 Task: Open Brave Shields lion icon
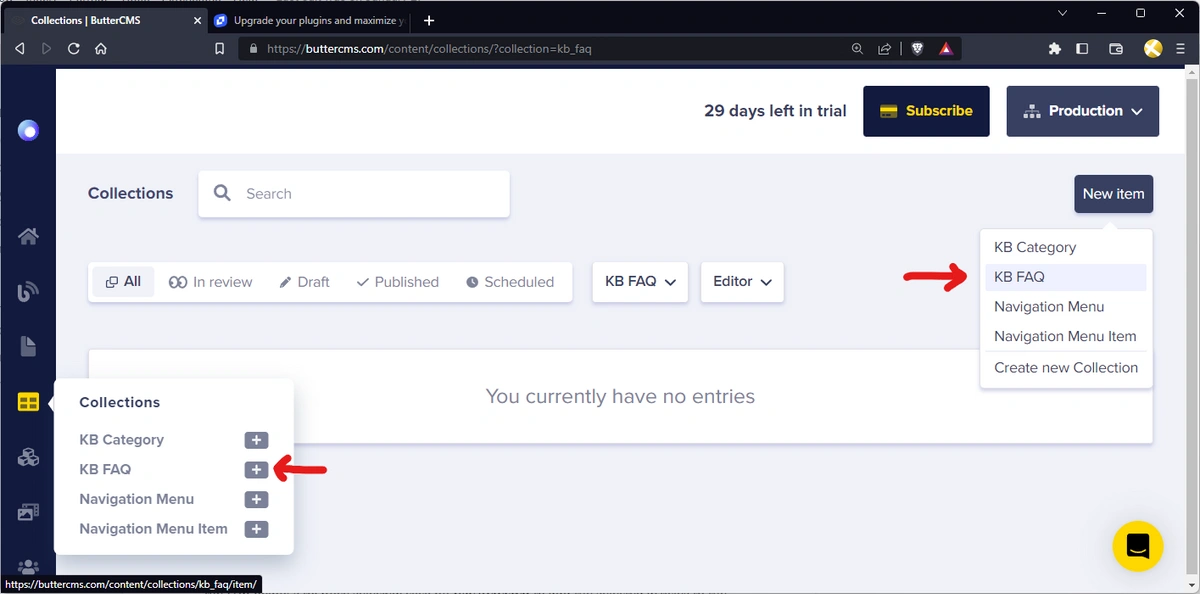pyautogui.click(x=917, y=48)
